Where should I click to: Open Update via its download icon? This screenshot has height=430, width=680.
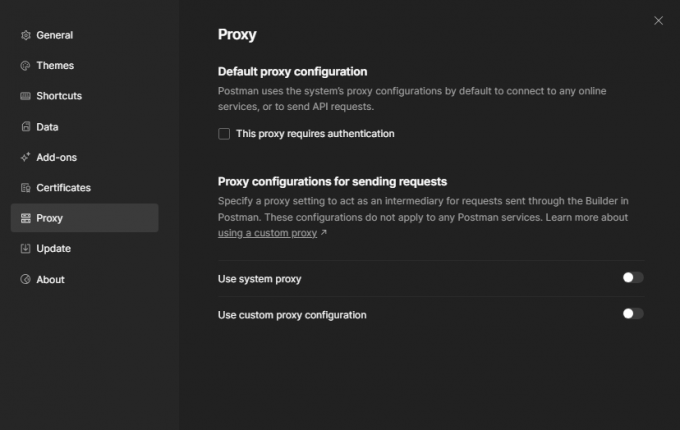[26, 248]
